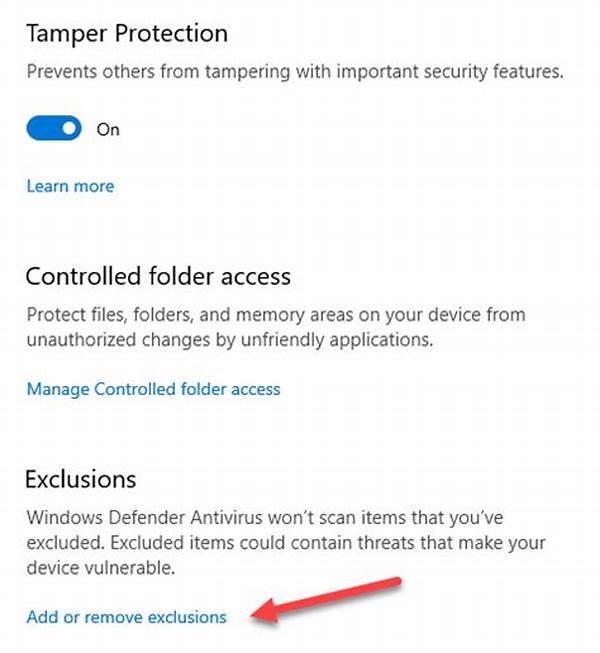Click the device vulnerable text line
Viewport: 600px width, 653px height.
tap(101, 568)
